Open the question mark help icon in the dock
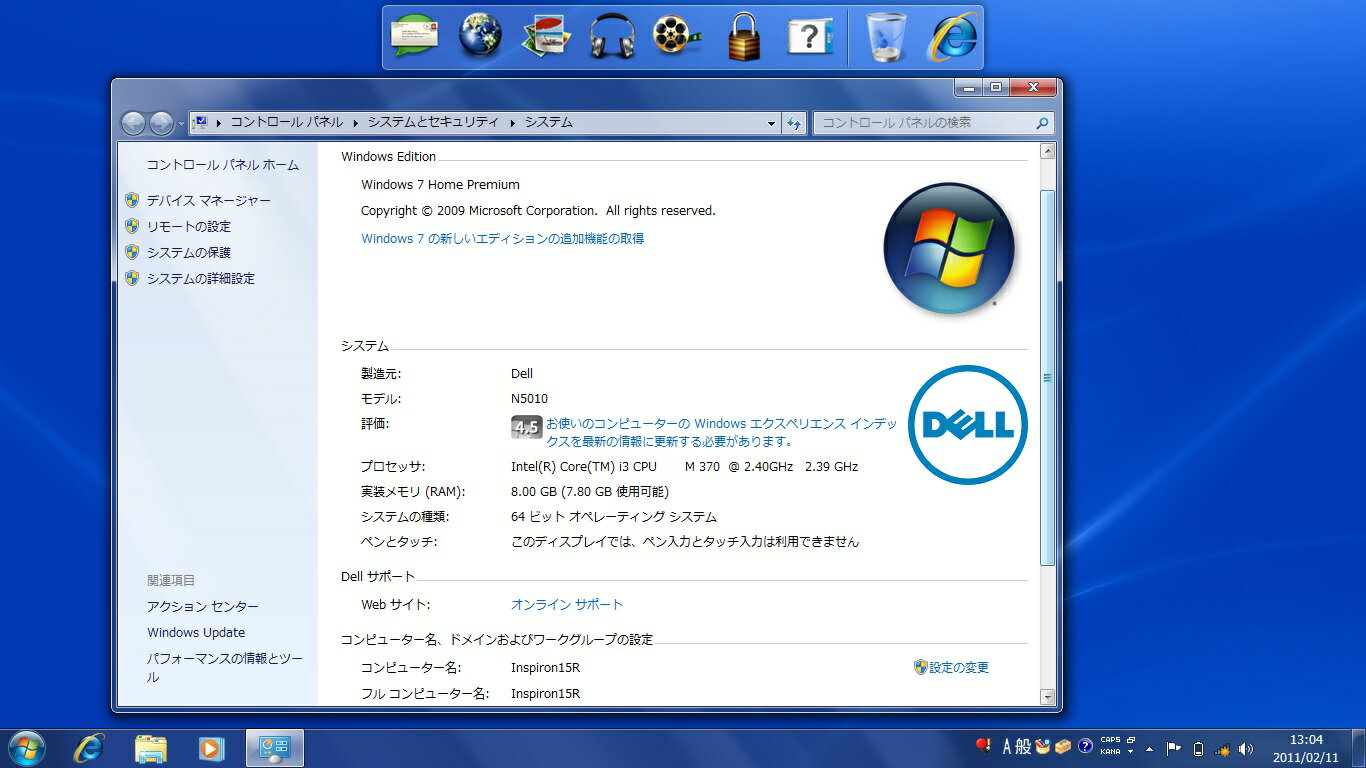Image resolution: width=1366 pixels, height=768 pixels. tap(810, 37)
